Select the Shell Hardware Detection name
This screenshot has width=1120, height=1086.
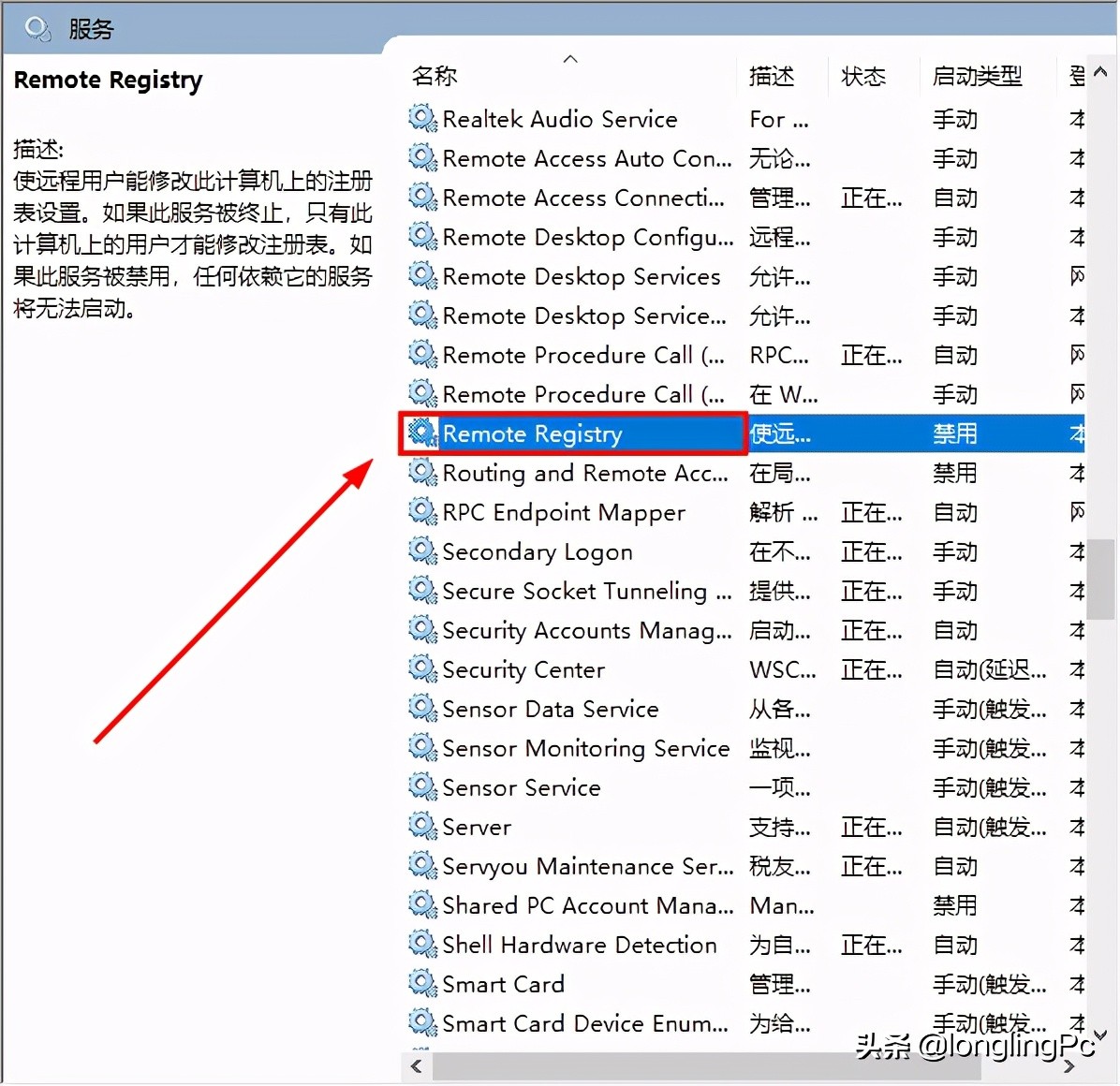[580, 945]
